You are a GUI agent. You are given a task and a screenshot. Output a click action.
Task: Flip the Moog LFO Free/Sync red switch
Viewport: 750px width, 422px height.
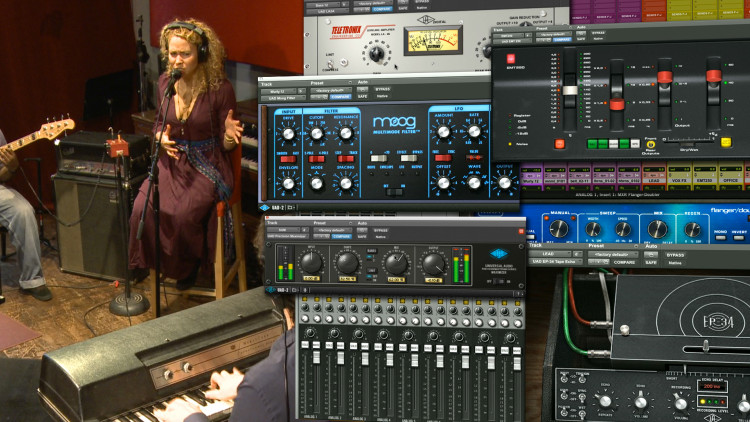tap(443, 158)
